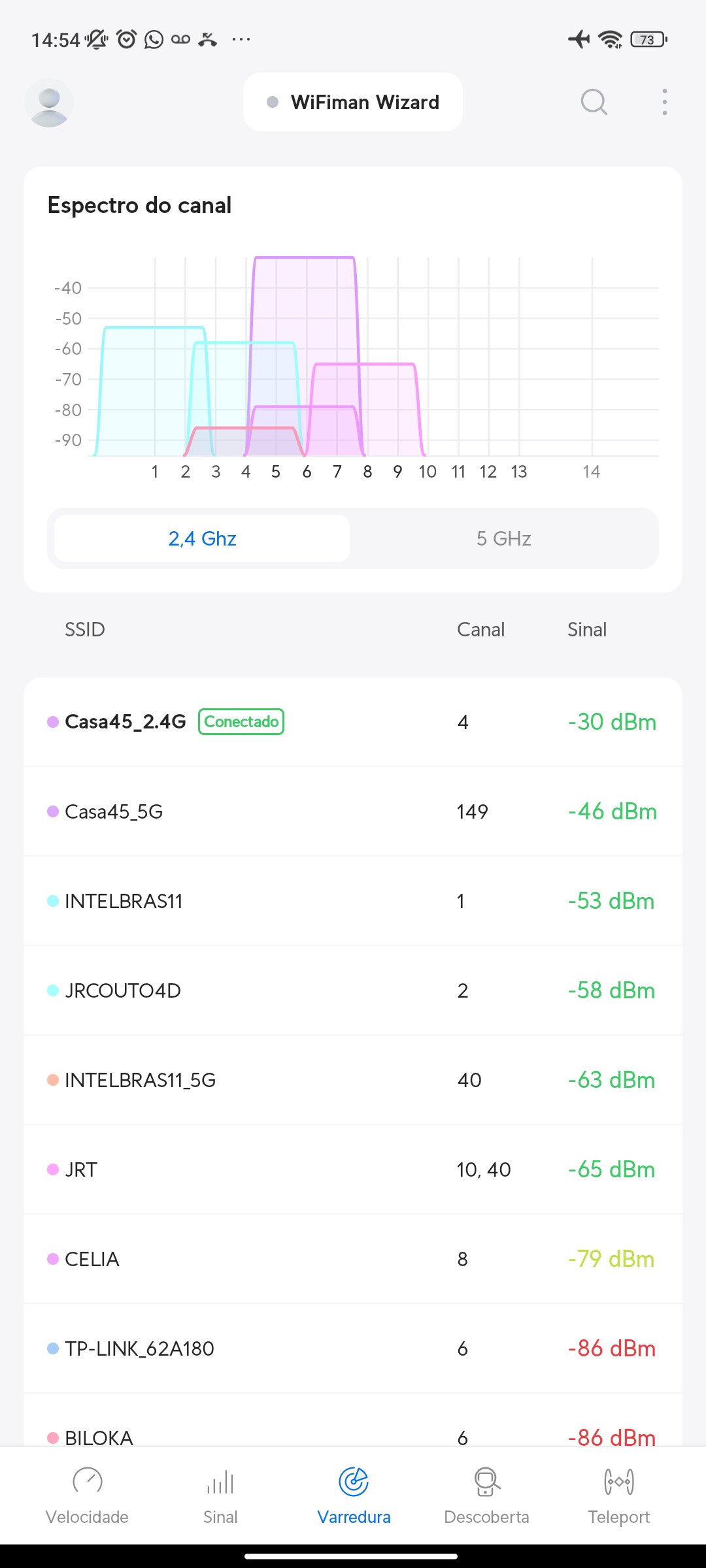The height and width of the screenshot is (1568, 706).
Task: Sort networks by SSID column header
Action: click(85, 629)
